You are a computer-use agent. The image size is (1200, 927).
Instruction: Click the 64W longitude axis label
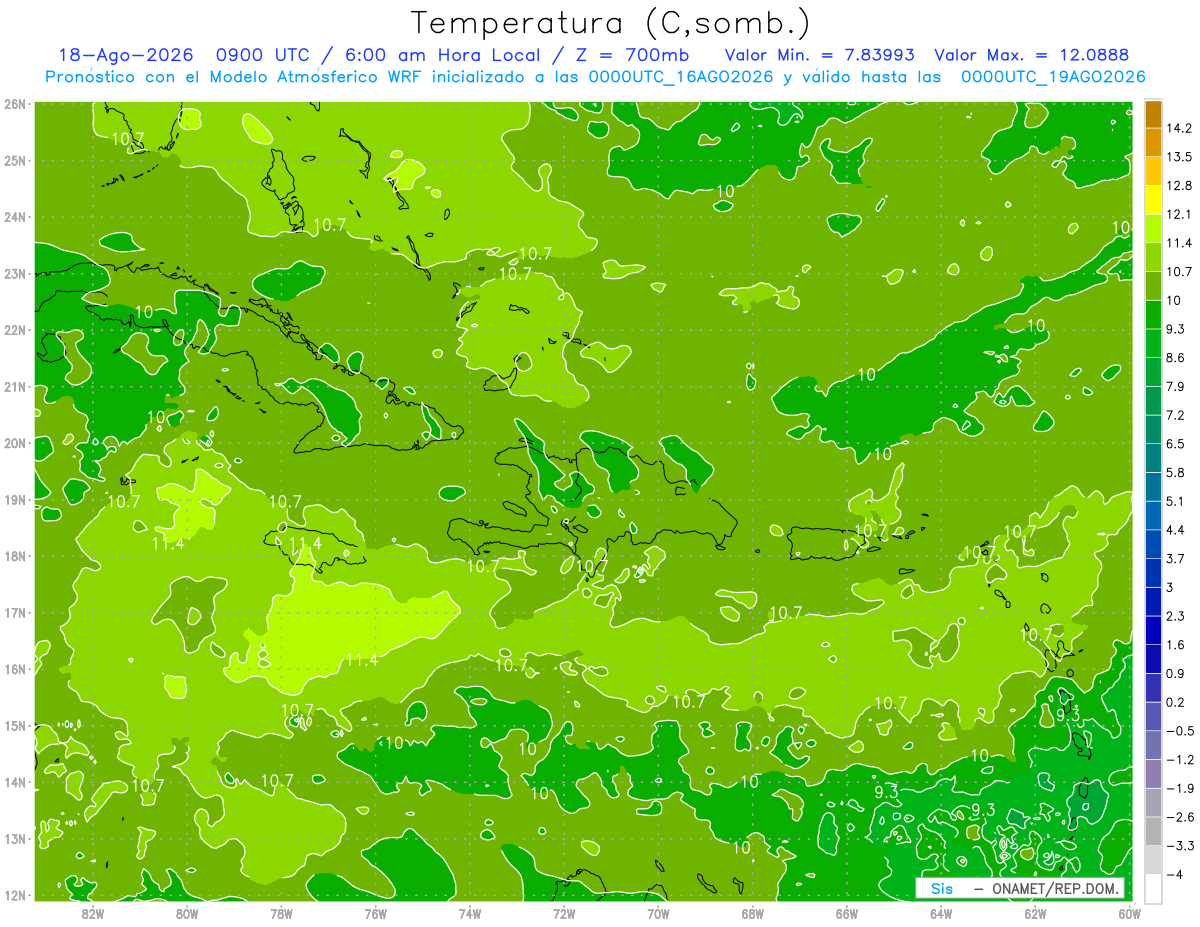(x=940, y=913)
